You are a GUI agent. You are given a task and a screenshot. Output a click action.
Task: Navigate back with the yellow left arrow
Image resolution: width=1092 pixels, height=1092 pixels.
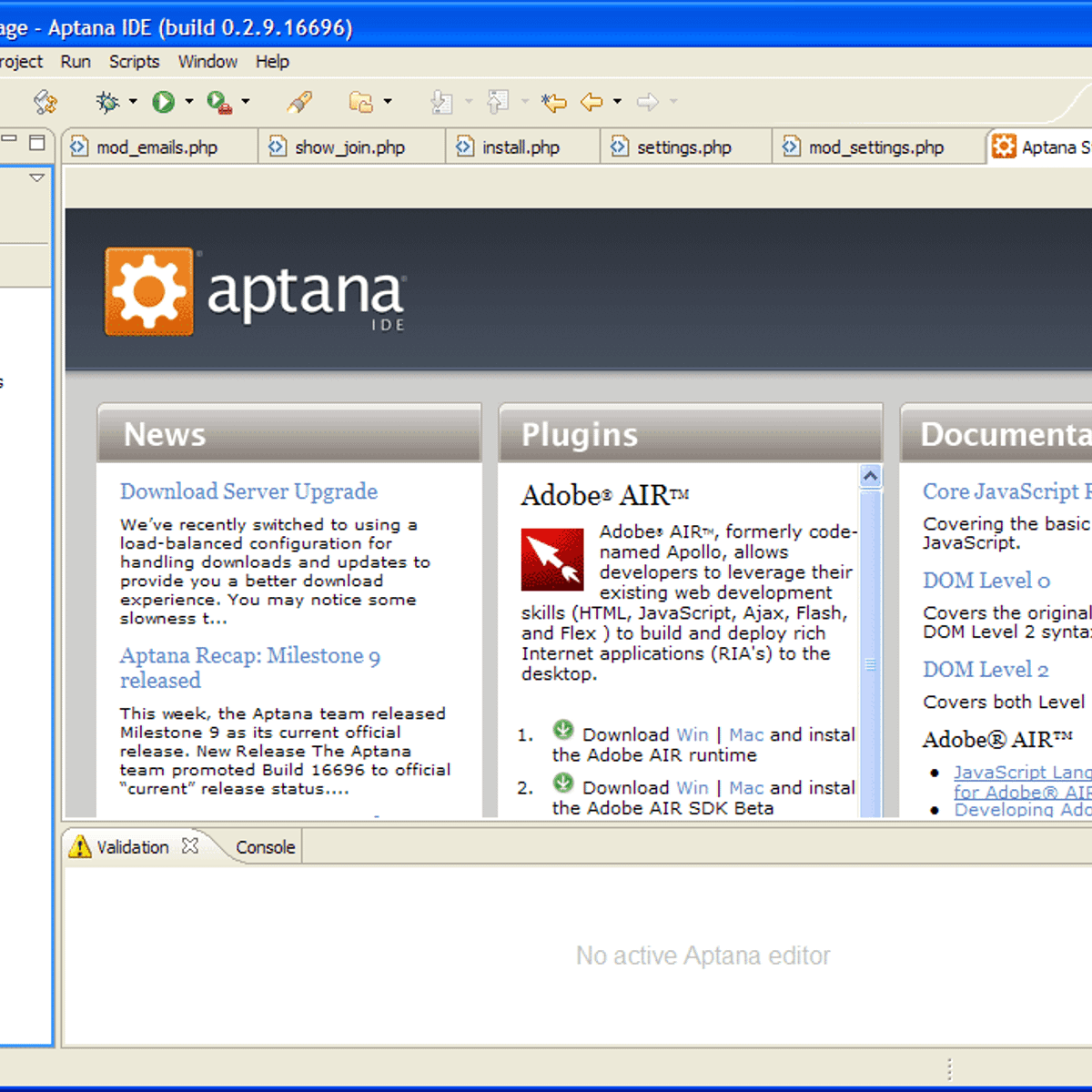[591, 102]
